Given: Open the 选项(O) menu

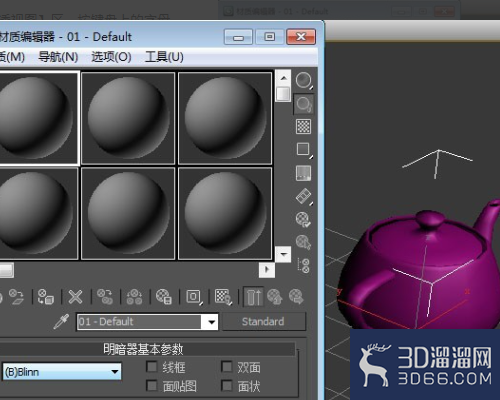Looking at the screenshot, I should click(111, 57).
